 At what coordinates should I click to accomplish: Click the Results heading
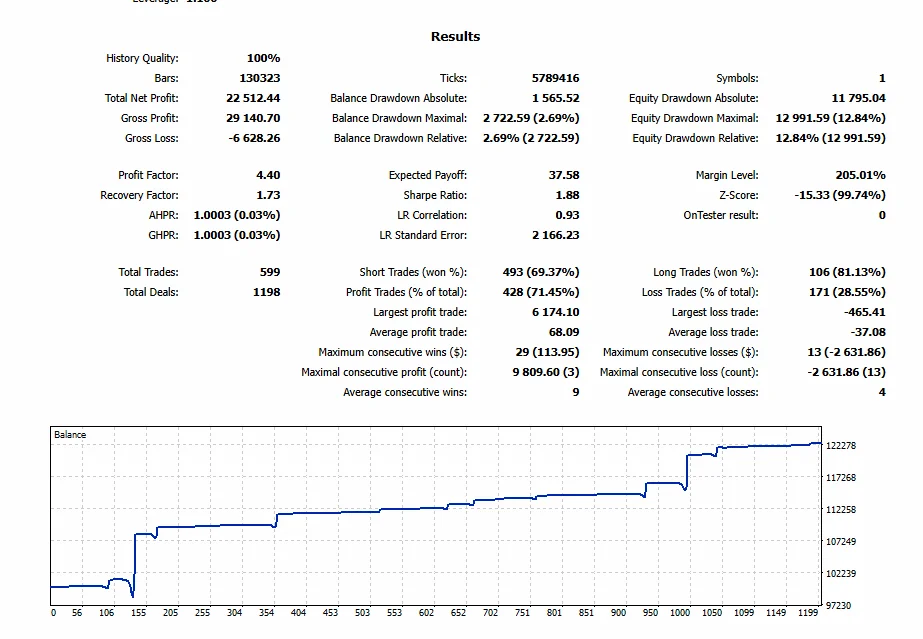tap(456, 36)
